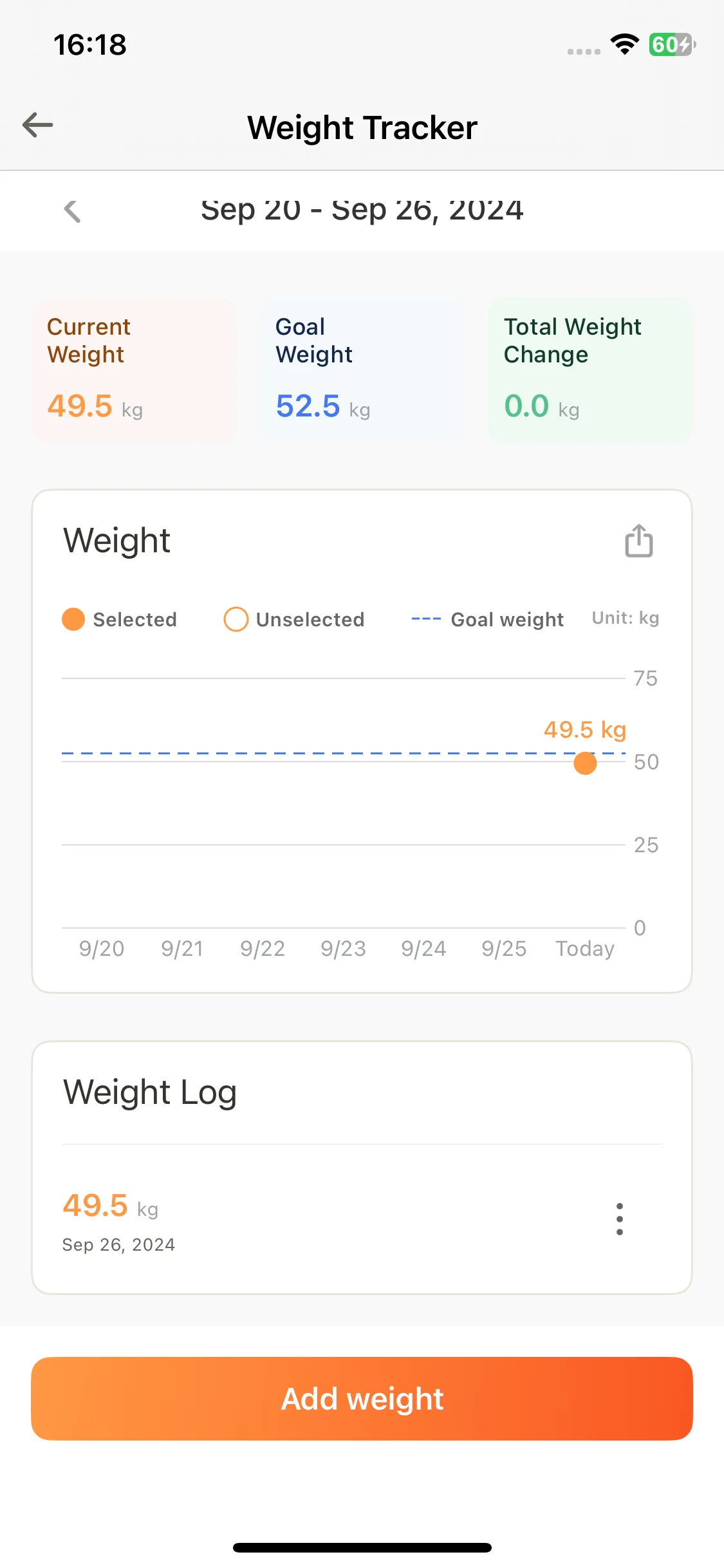
Task: Share the Weight chart
Action: point(638,540)
